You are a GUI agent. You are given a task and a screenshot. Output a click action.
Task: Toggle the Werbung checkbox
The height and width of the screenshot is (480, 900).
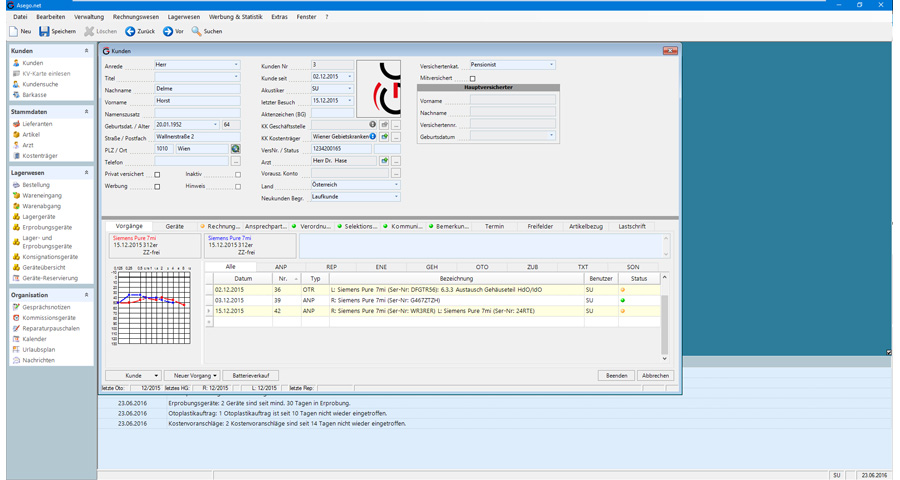[x=157, y=187]
